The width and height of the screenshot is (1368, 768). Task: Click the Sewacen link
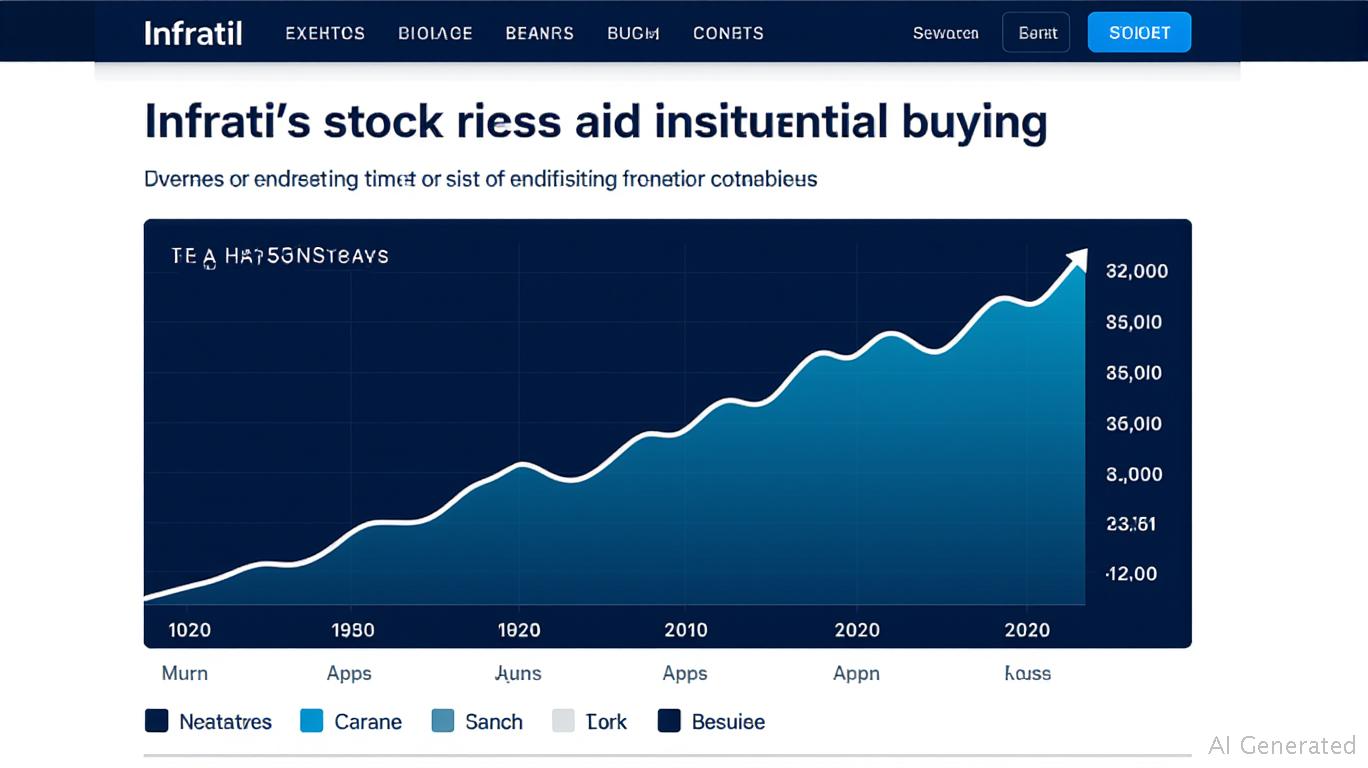(x=945, y=33)
